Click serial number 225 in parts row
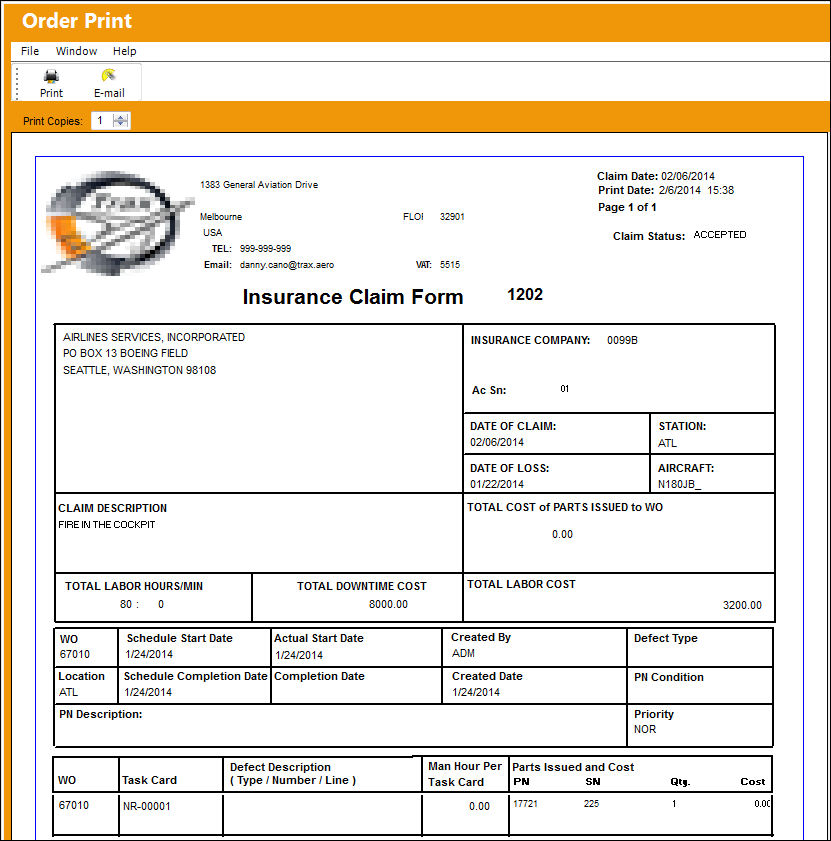Viewport: 831px width, 841px height. coord(591,804)
